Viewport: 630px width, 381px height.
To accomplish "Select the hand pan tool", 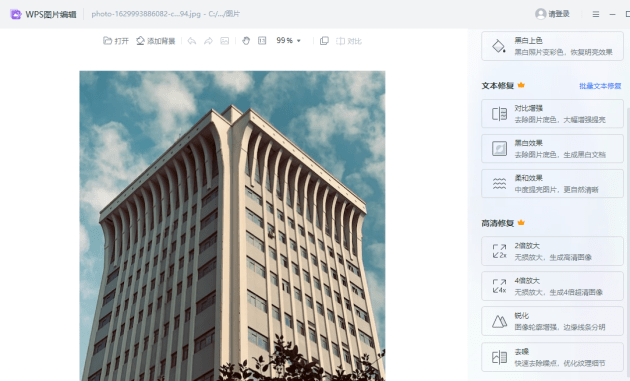I will click(246, 41).
